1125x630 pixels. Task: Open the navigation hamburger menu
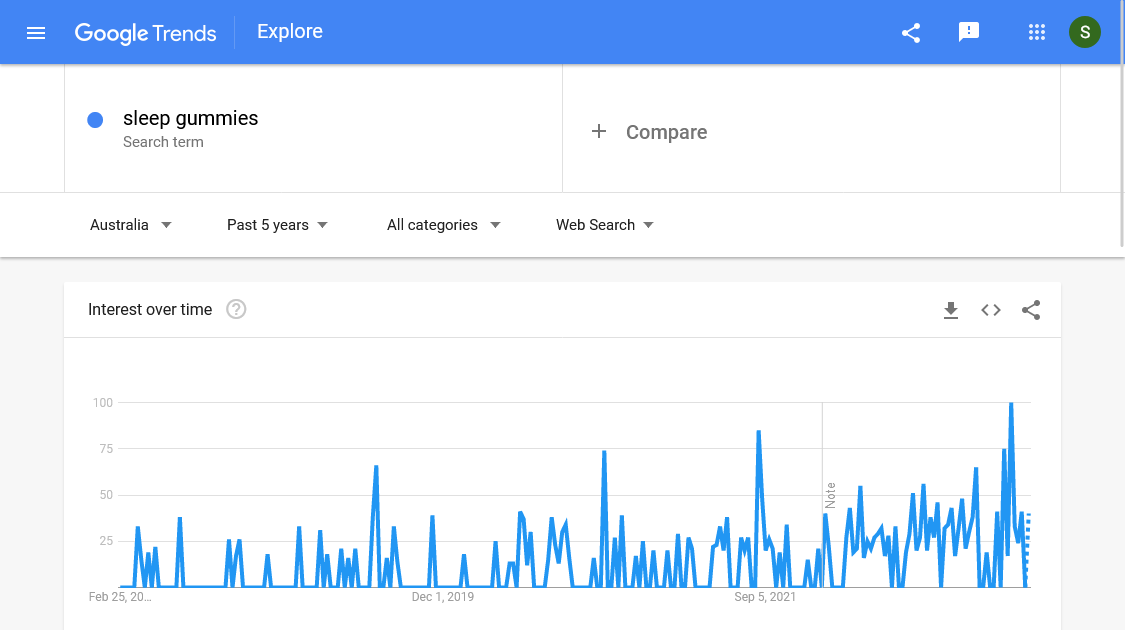(x=36, y=32)
